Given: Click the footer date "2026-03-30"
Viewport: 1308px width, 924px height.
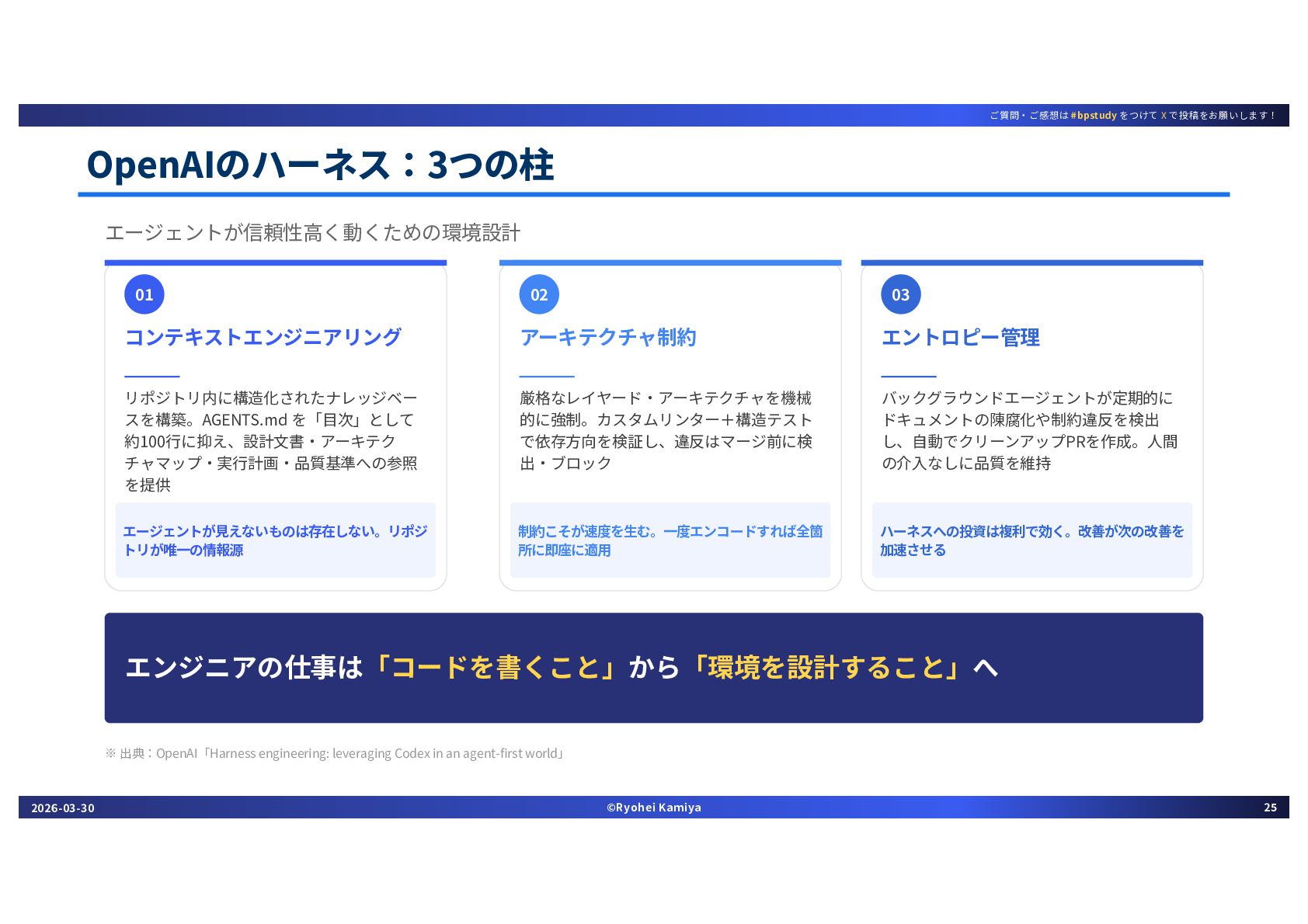Looking at the screenshot, I should click(63, 808).
